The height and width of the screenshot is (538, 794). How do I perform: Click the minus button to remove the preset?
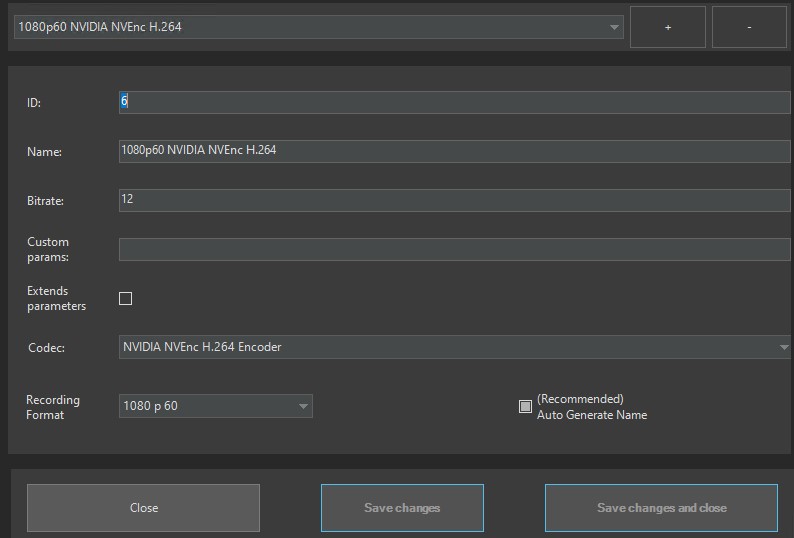(x=749, y=27)
